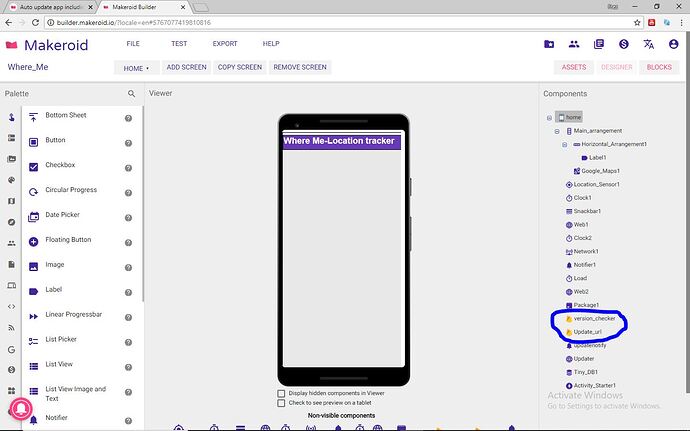Open help for Floating Button component

[x=128, y=243]
